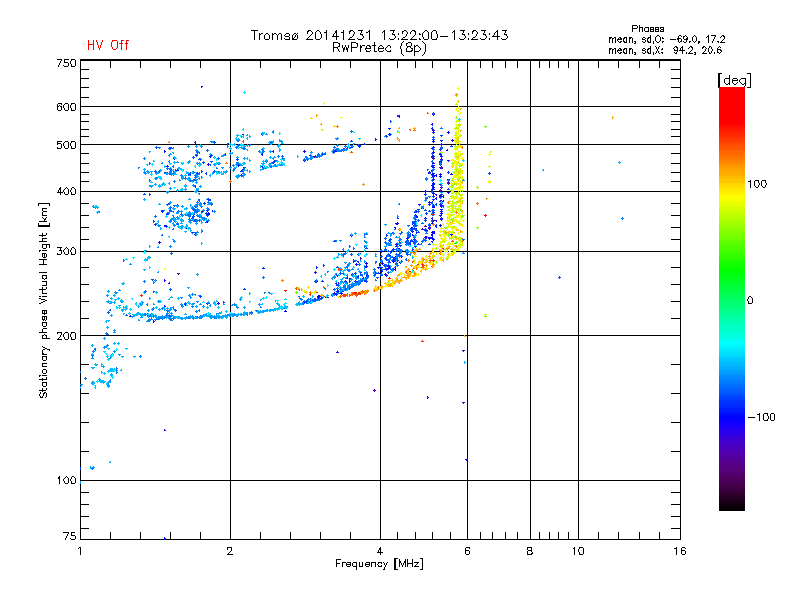This screenshot has height=600, width=800.
Task: Click the '500' y-axis tick label
Action: click(66, 145)
